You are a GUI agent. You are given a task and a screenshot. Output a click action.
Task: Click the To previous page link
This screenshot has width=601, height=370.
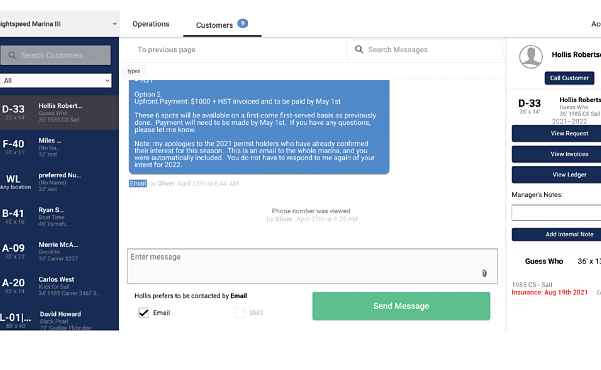[166, 50]
